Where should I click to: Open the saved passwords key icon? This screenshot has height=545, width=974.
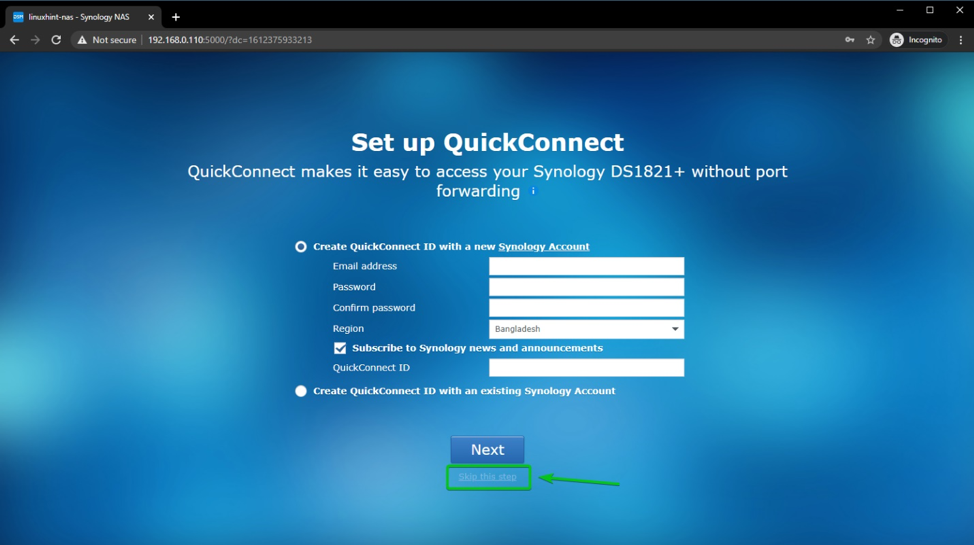pos(849,40)
